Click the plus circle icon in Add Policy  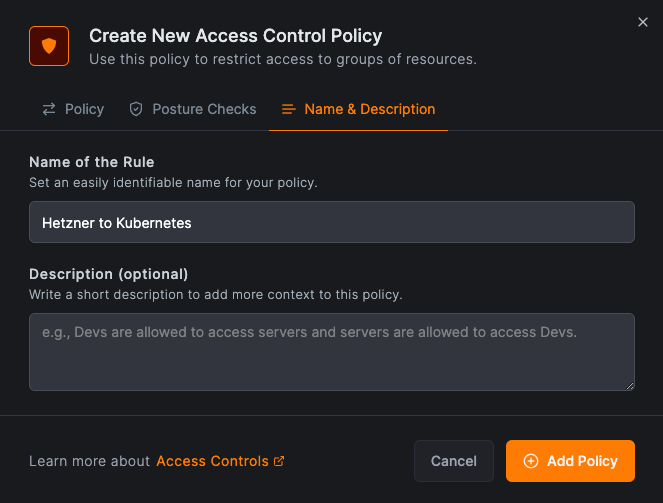coord(531,461)
